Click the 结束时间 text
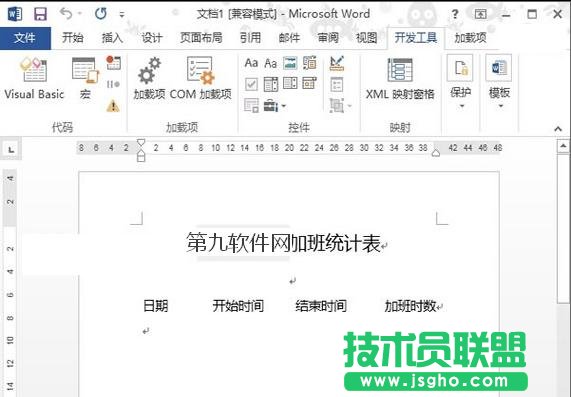Viewport: 571px width, 397px height. pyautogui.click(x=321, y=306)
